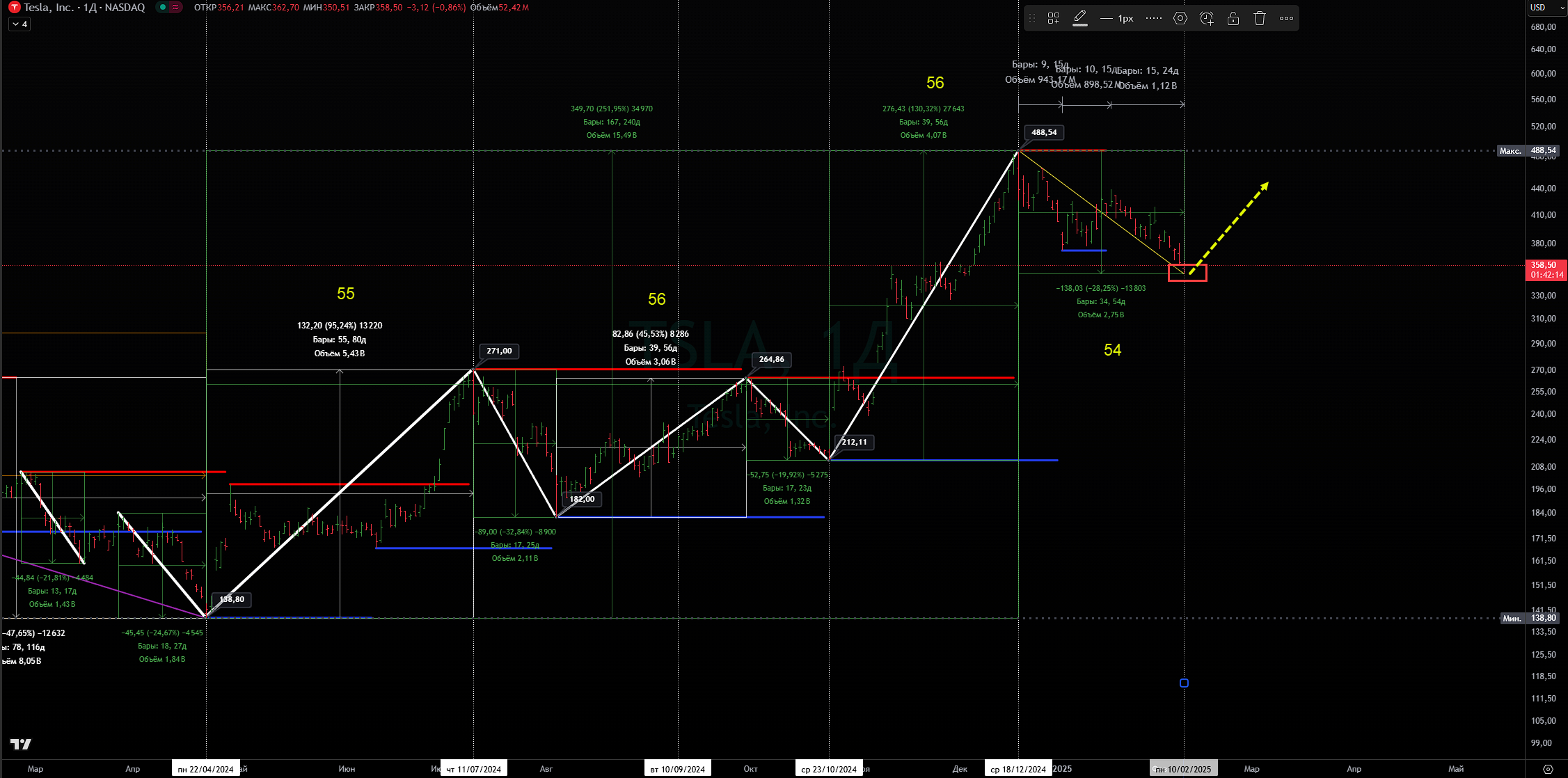Click the measurement text −44,84 (−21,81%) −4484

52,578
